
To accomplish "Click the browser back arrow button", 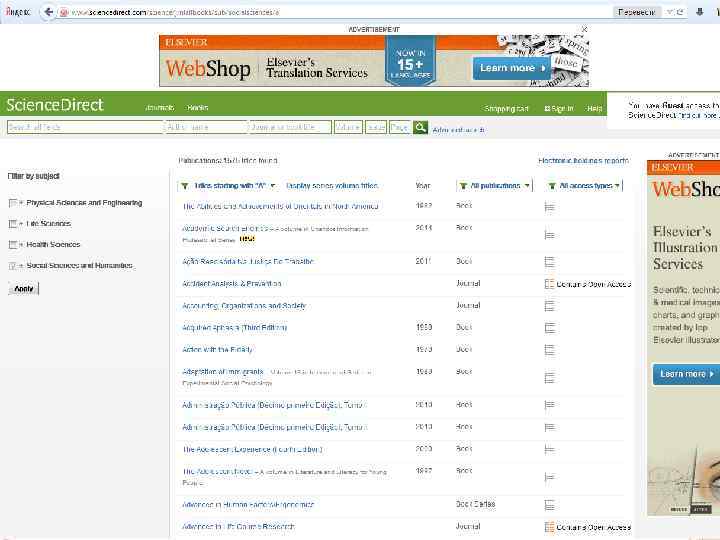I will click(x=48, y=12).
